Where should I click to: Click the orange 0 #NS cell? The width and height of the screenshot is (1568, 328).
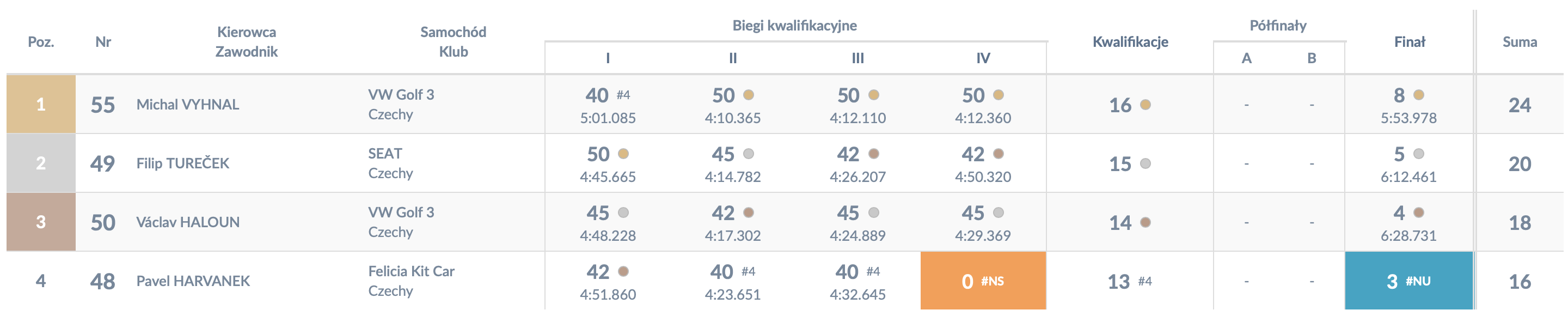point(983,281)
